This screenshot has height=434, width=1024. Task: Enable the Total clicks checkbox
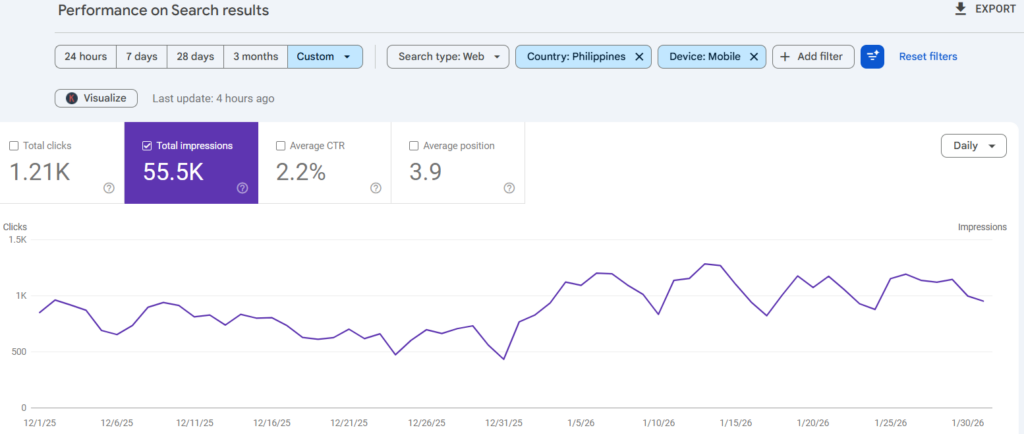click(14, 146)
